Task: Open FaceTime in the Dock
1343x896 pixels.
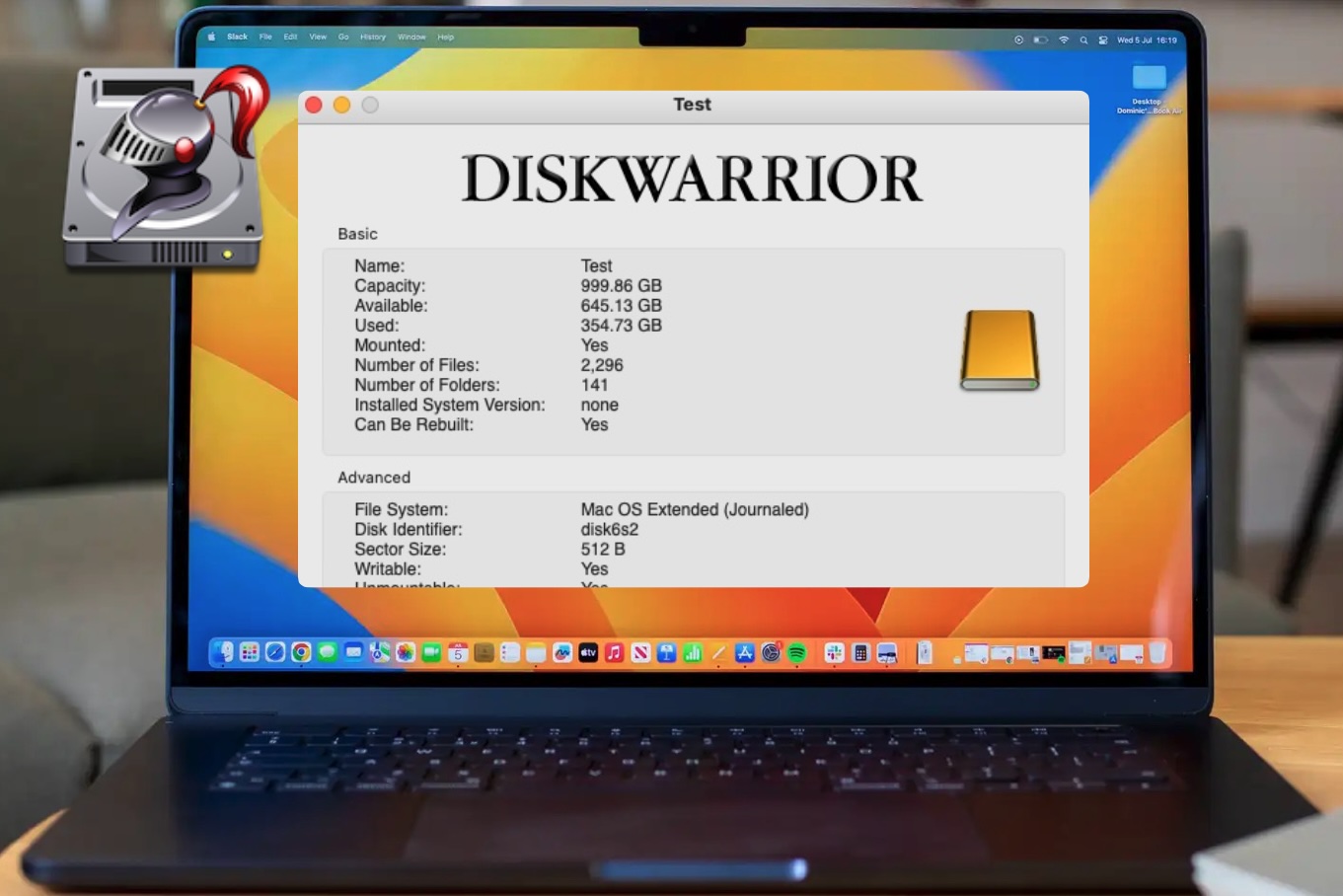Action: click(x=431, y=652)
